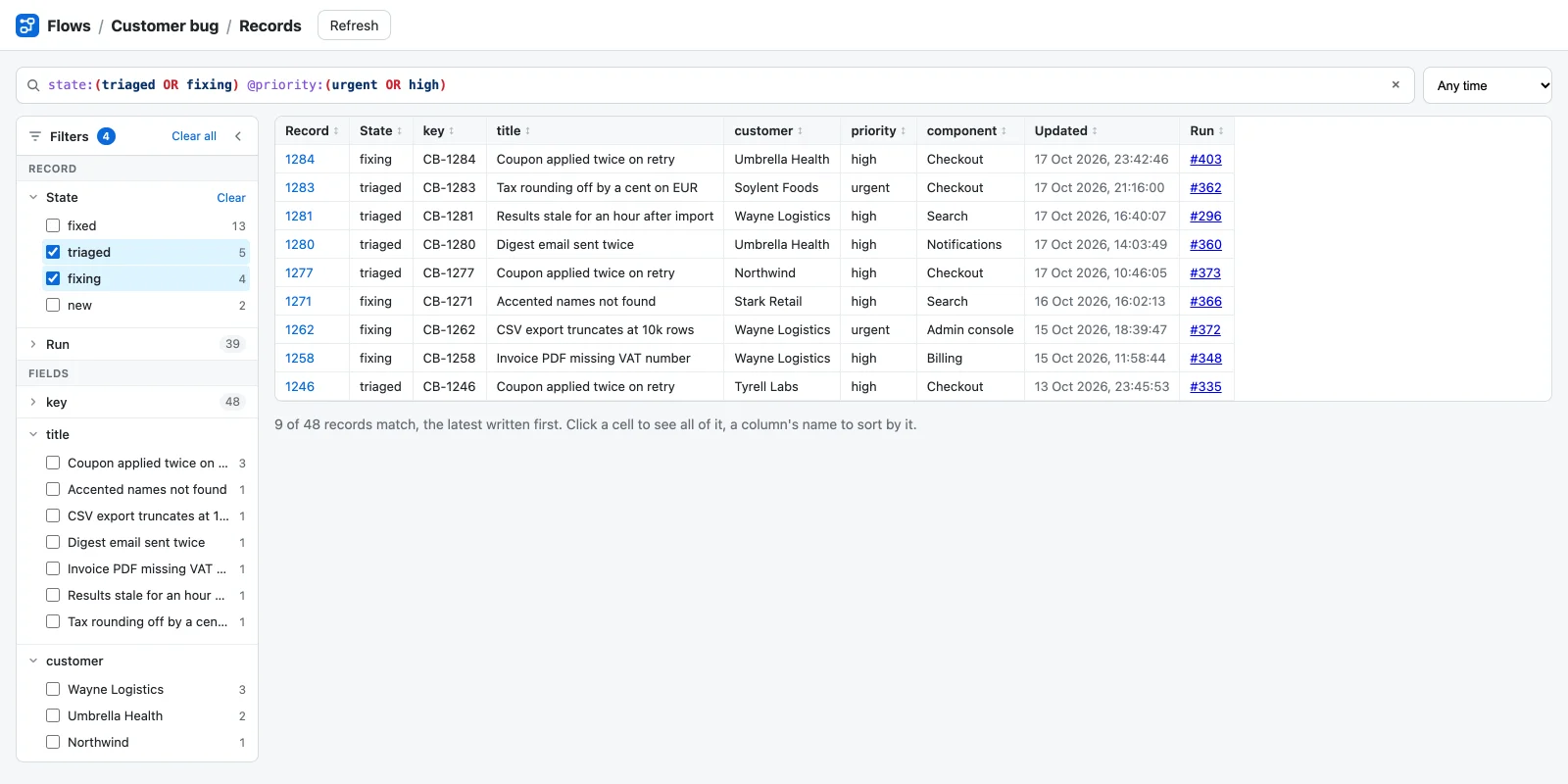Open run #373

[1205, 272]
